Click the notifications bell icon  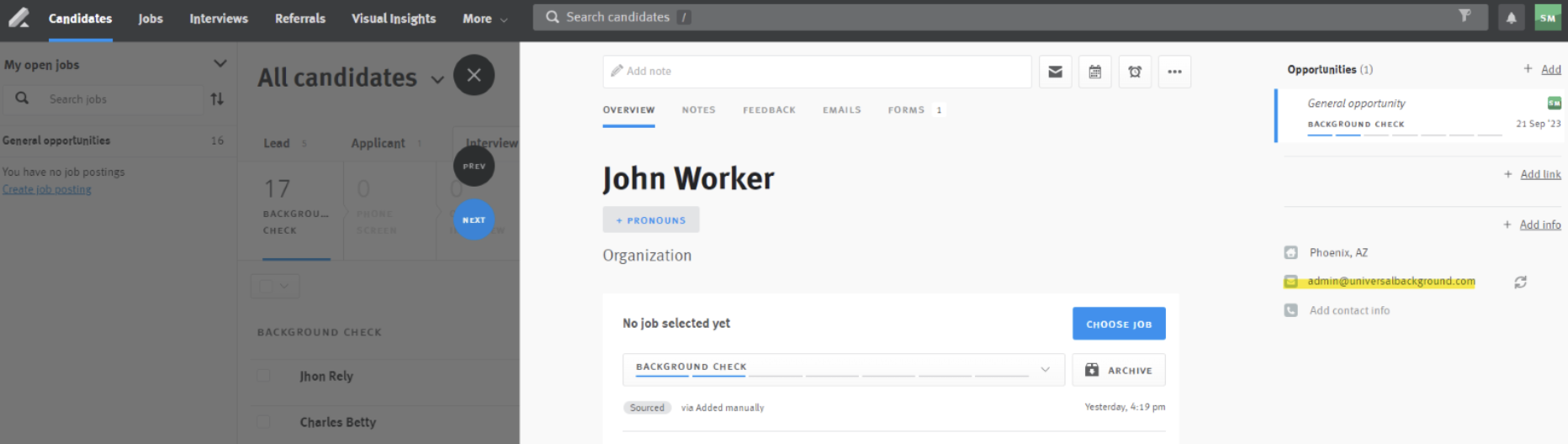click(x=1511, y=18)
